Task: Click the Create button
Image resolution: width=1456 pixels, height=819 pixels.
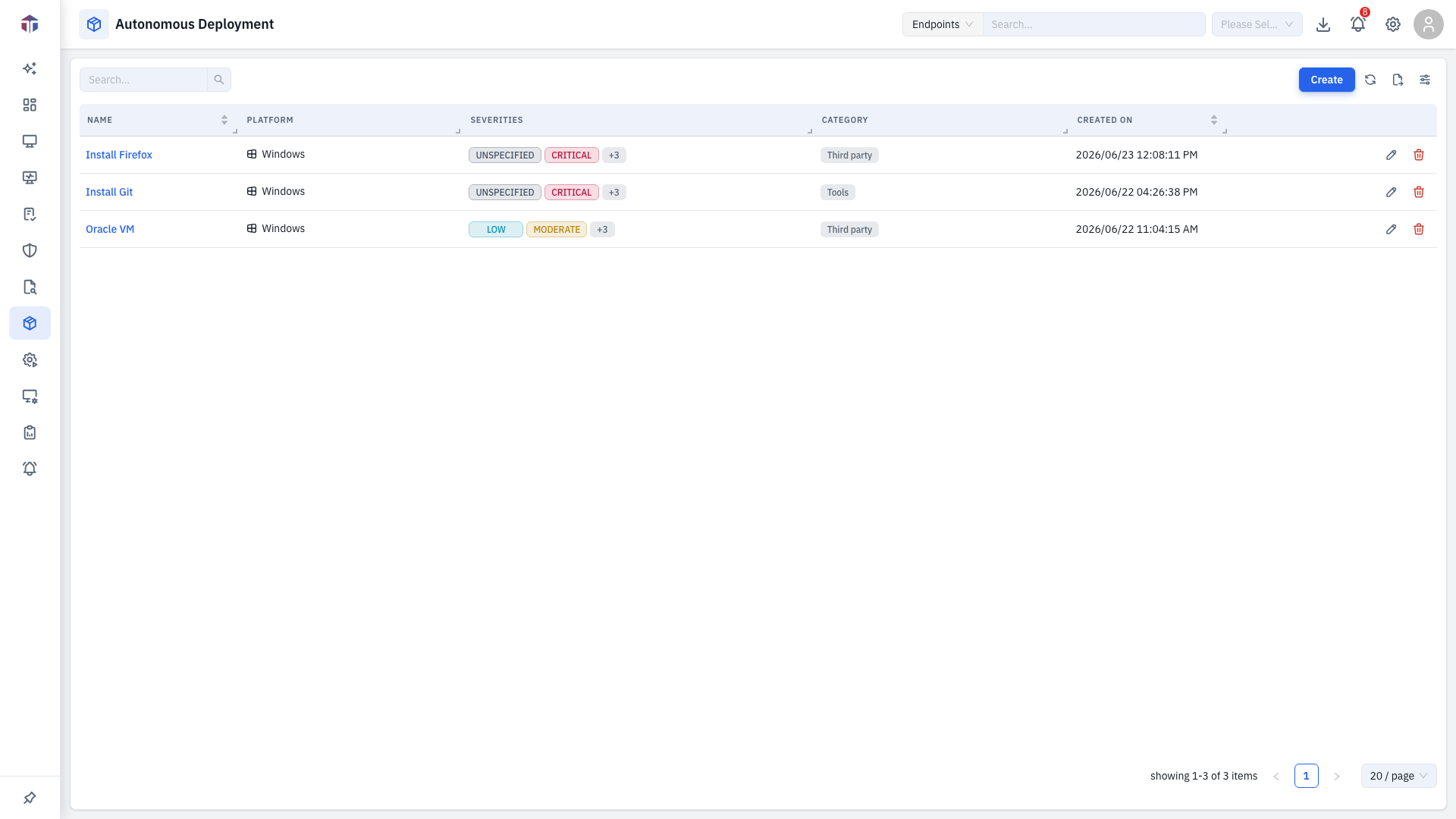Action: pyautogui.click(x=1327, y=80)
